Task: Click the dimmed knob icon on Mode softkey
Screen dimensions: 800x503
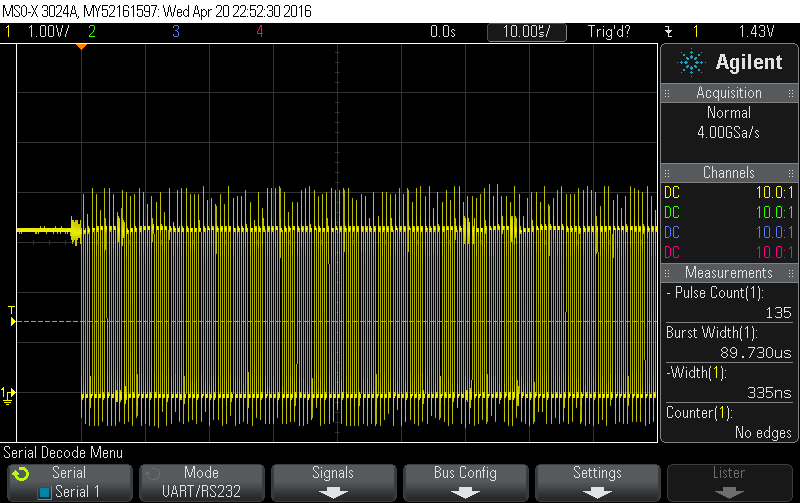Action: click(152, 473)
